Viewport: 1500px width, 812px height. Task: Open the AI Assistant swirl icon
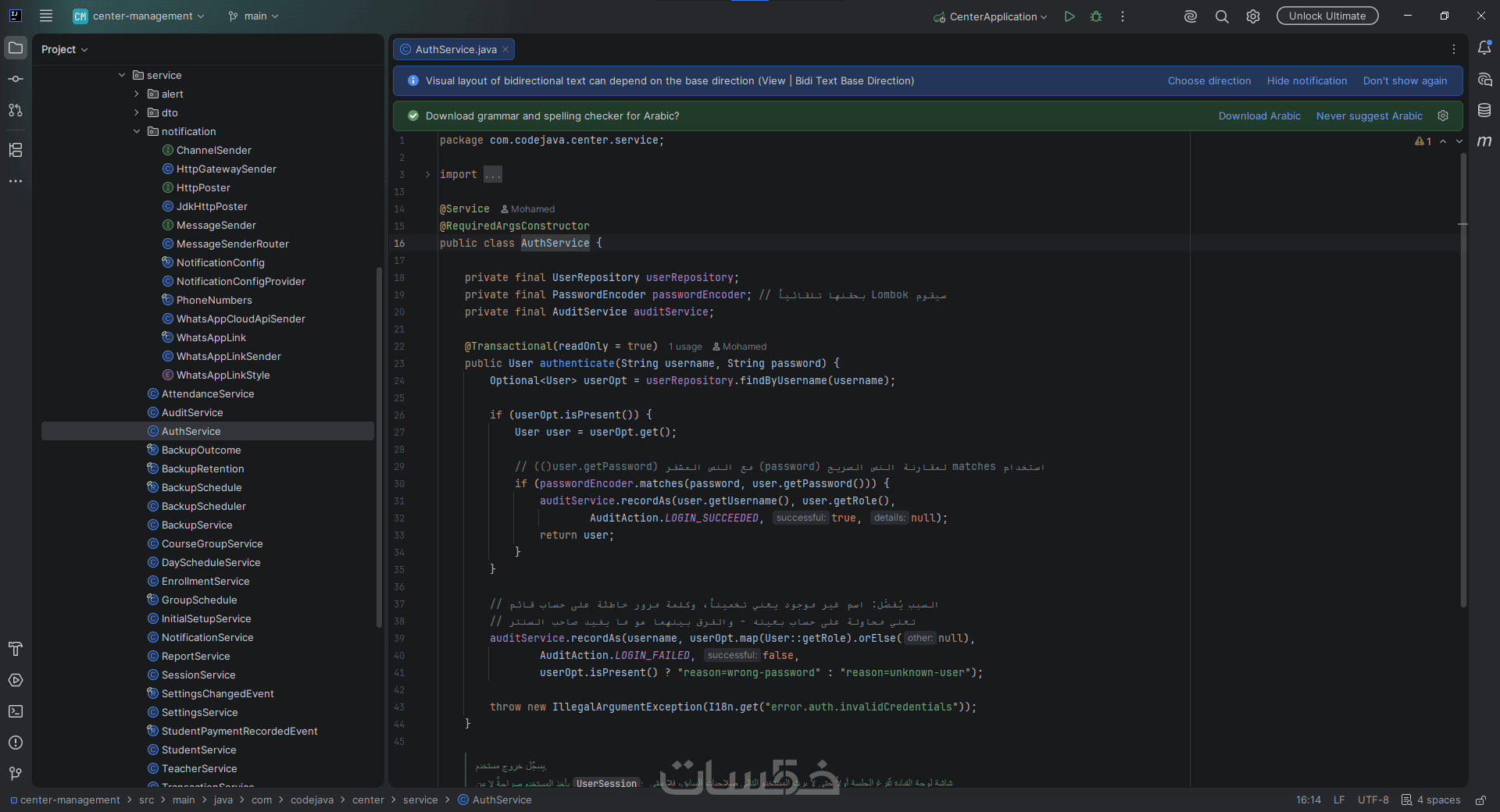[x=1191, y=16]
